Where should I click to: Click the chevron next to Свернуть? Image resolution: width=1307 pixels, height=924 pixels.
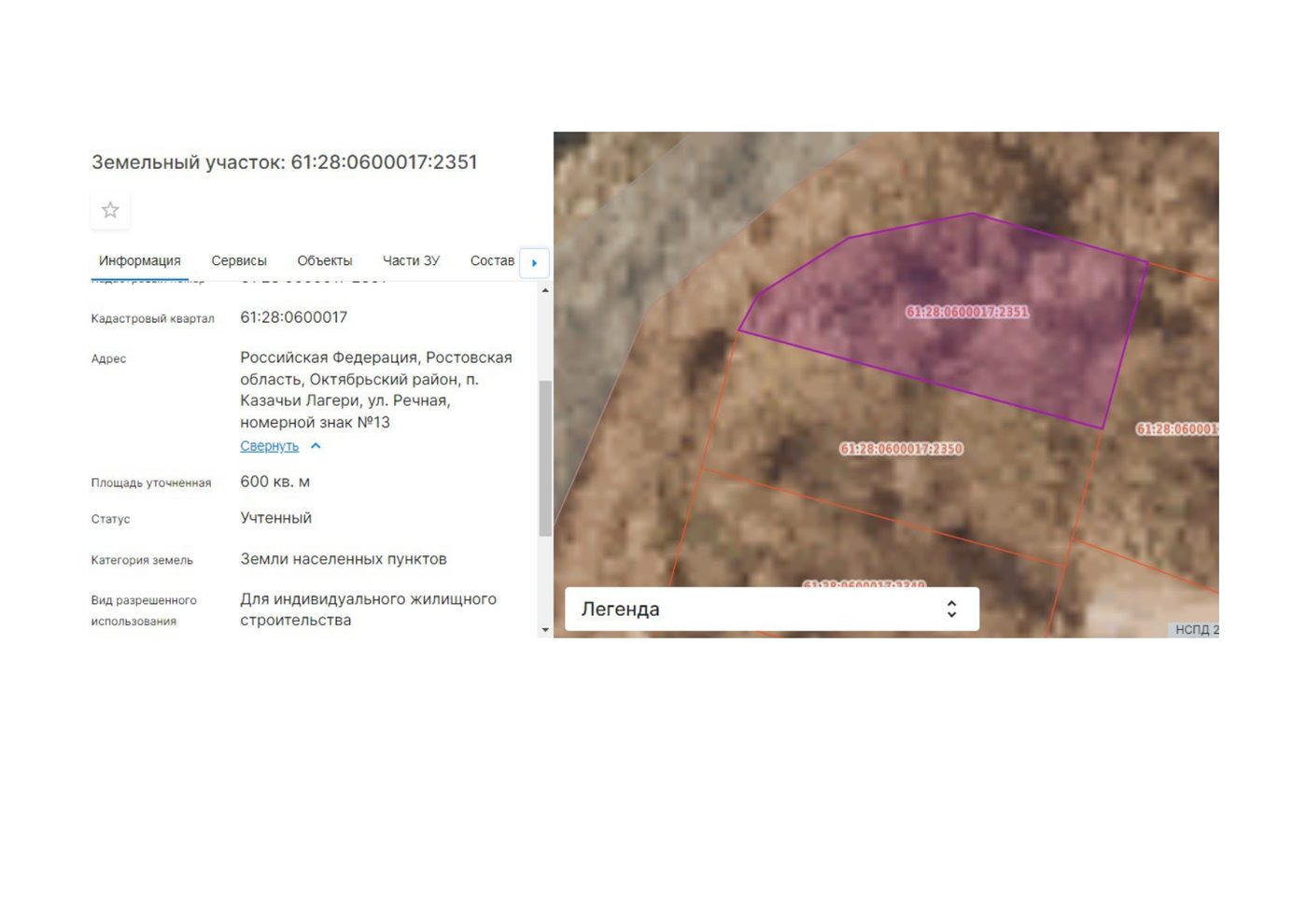pos(316,446)
